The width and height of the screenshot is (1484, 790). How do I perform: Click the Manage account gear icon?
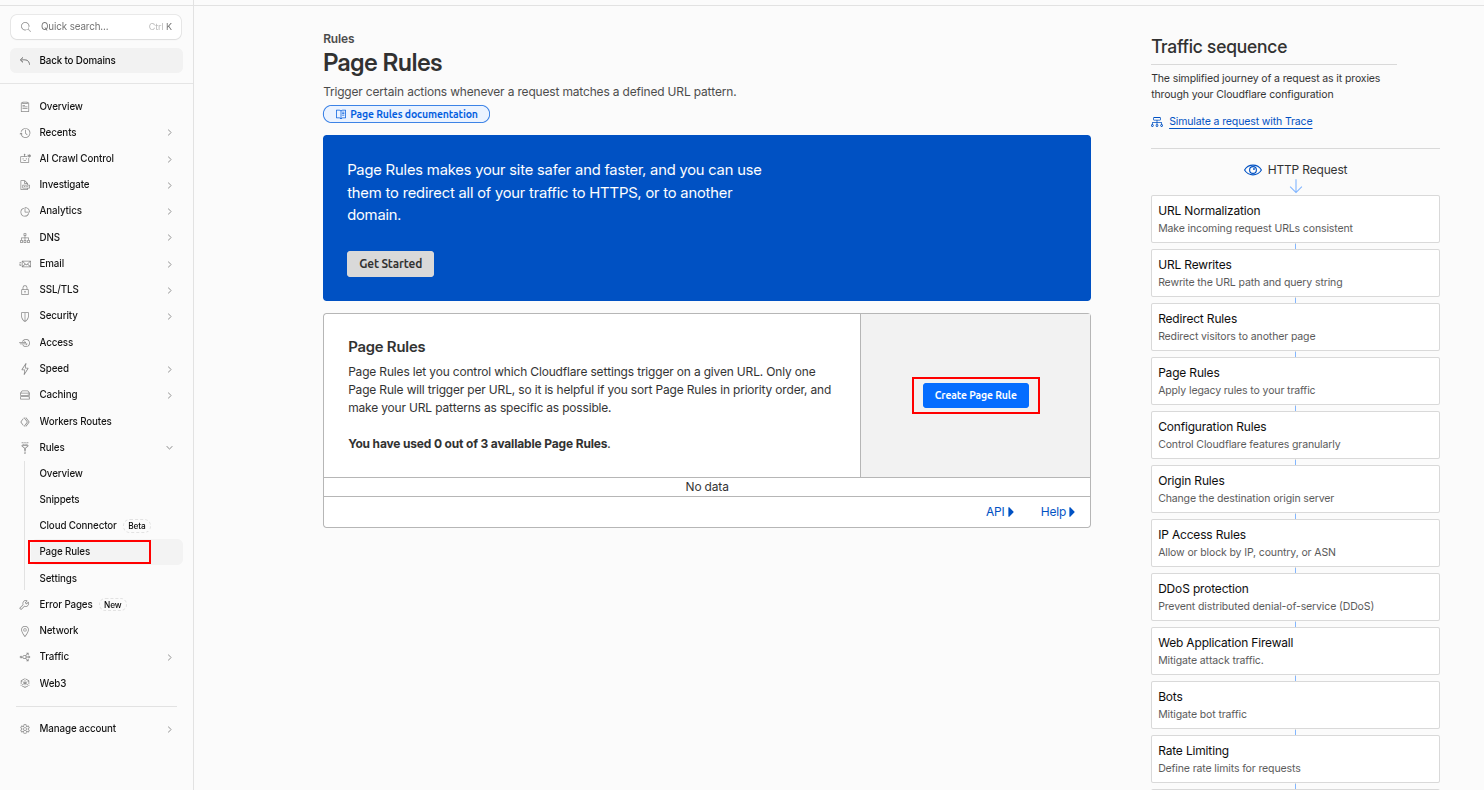pyautogui.click(x=25, y=729)
